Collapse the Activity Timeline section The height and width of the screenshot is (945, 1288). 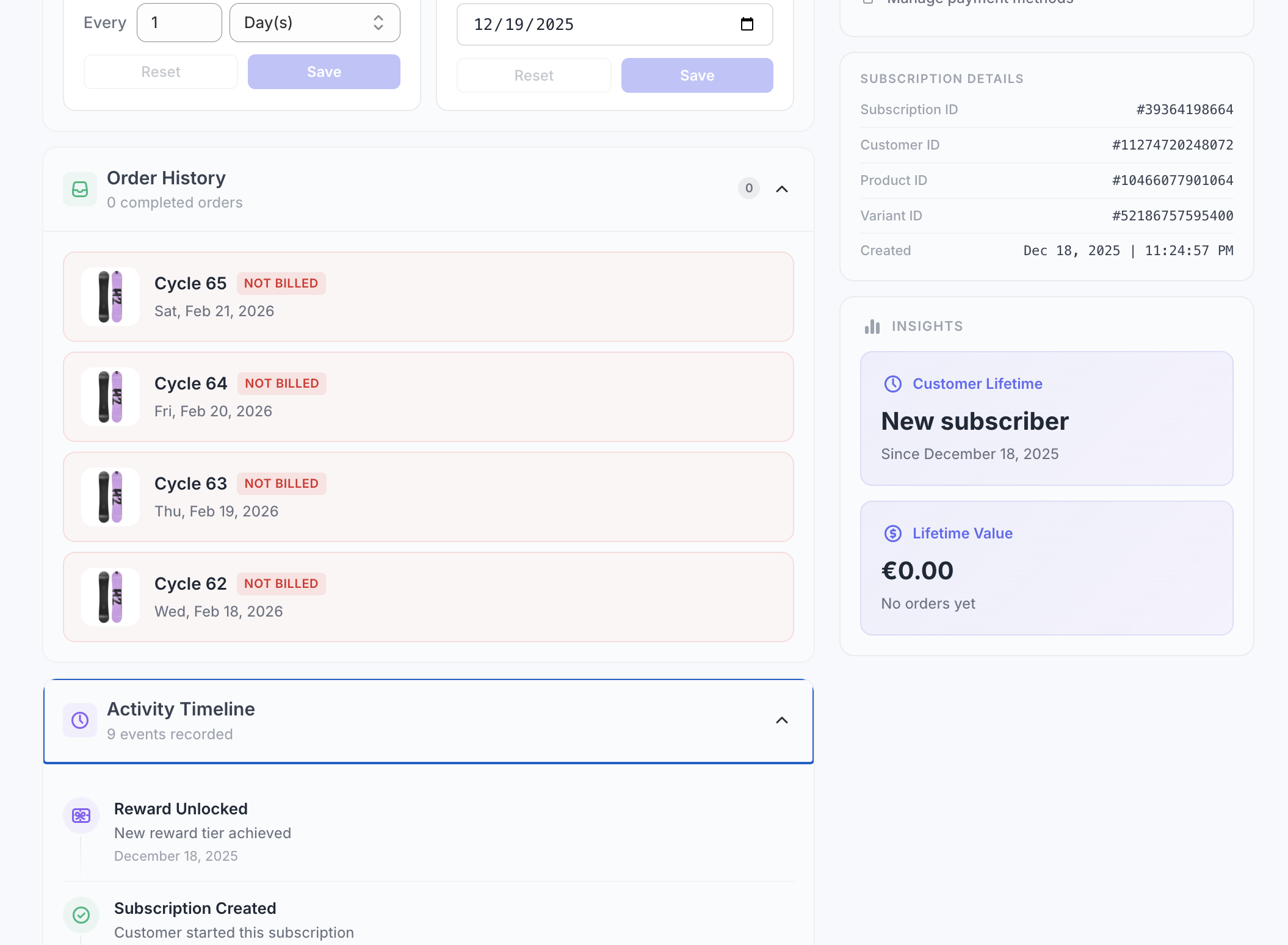coord(782,720)
